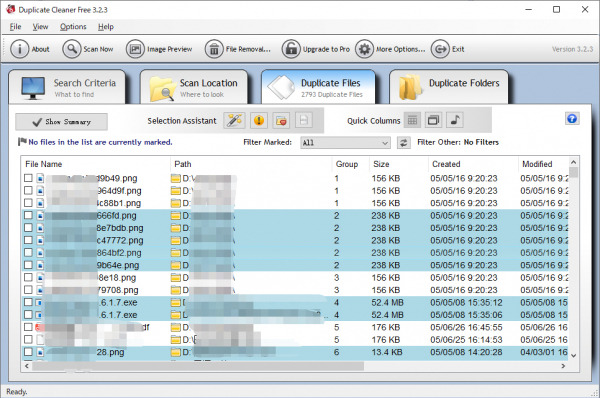Click Upgrade to Pro
Image resolution: width=600 pixels, height=398 pixels.
point(316,49)
